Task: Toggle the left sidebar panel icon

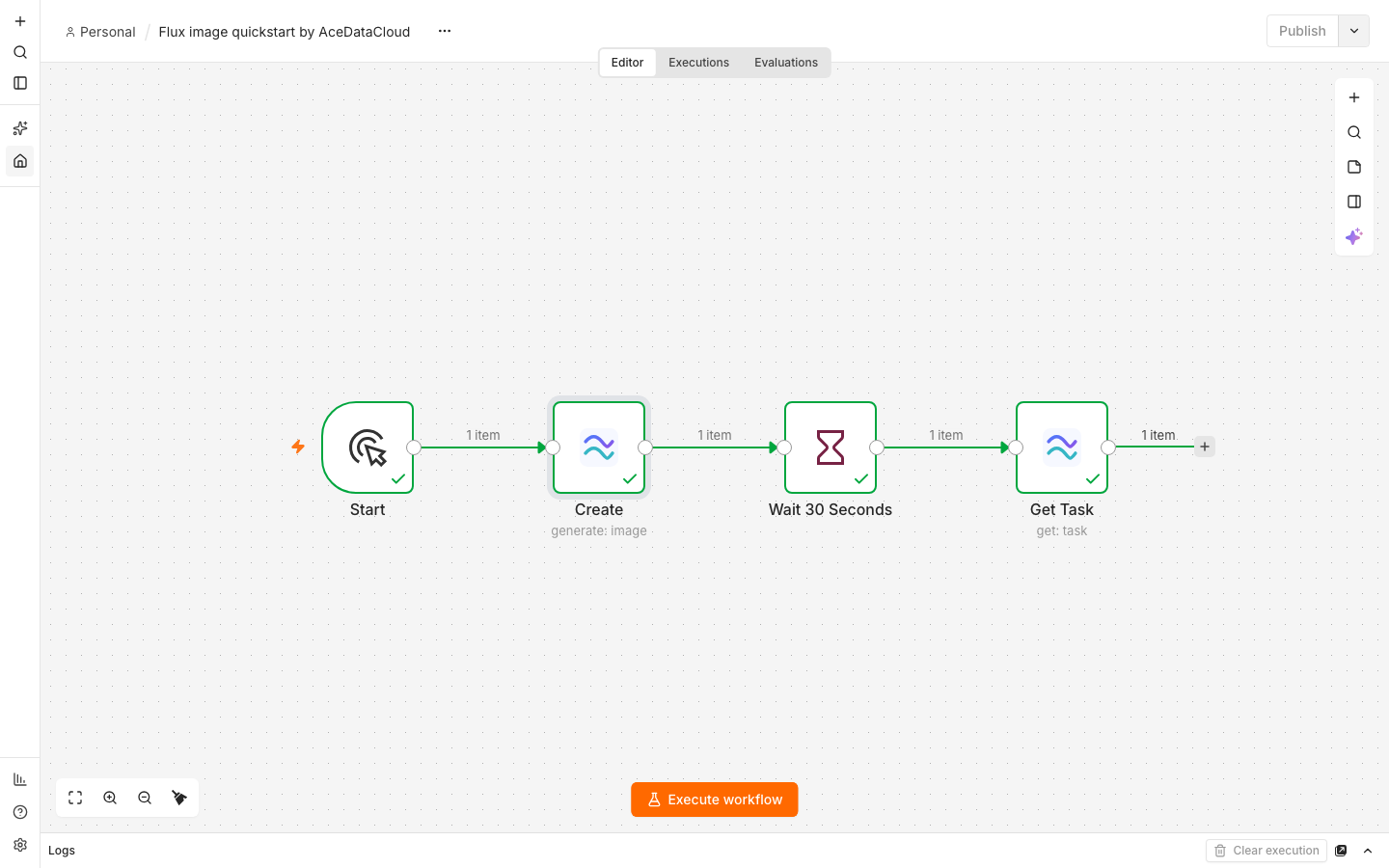Action: point(20,83)
